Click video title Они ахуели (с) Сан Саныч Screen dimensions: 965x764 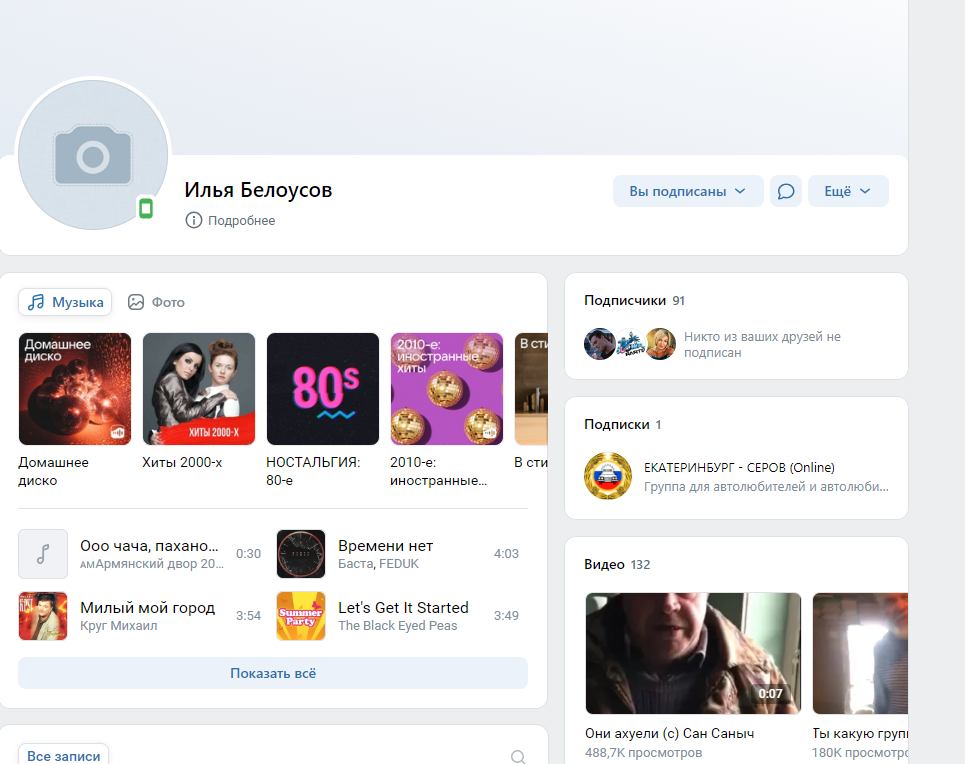coord(670,733)
